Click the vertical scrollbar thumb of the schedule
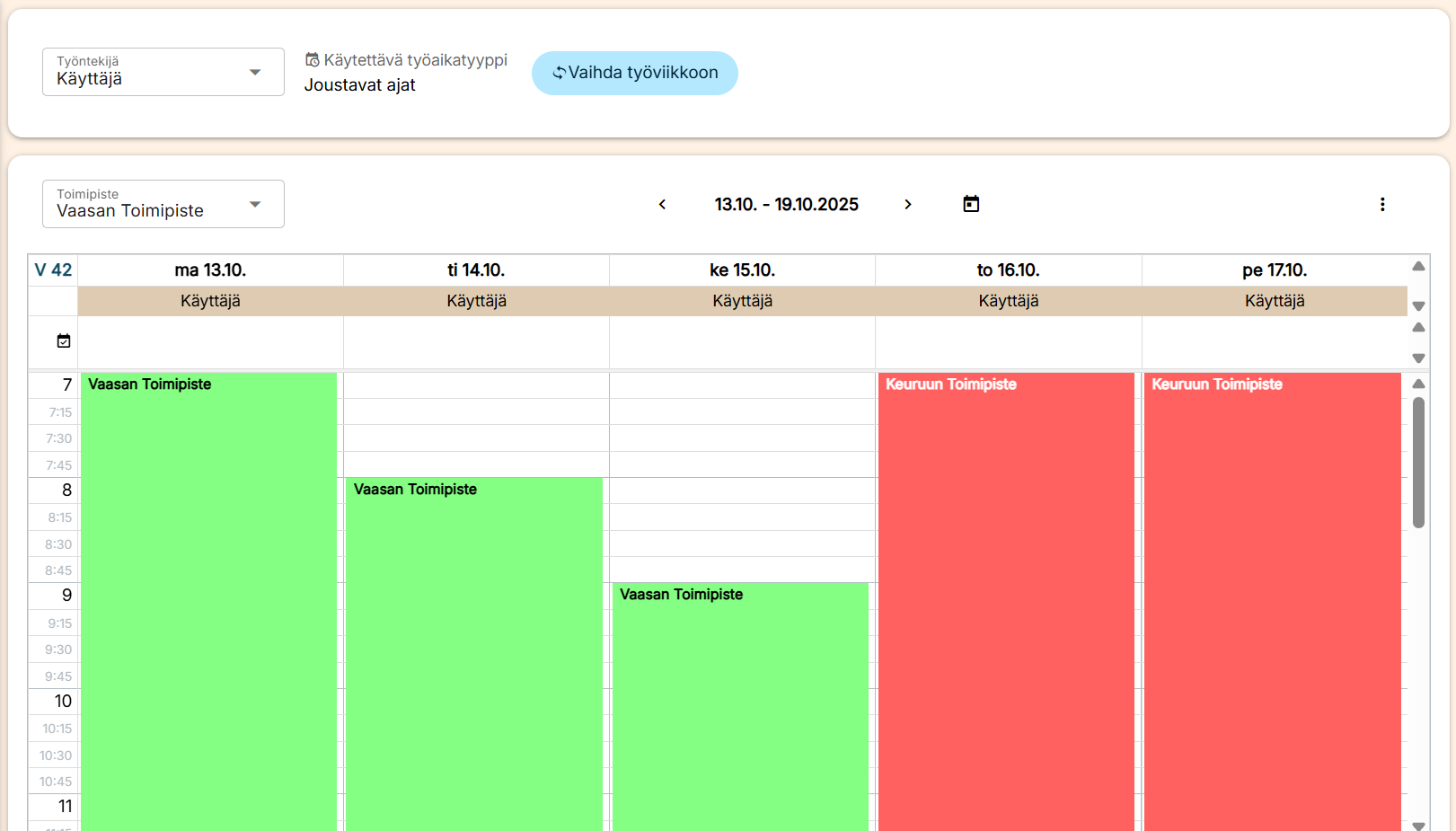Viewport: 1456px width, 831px height. click(x=1418, y=463)
